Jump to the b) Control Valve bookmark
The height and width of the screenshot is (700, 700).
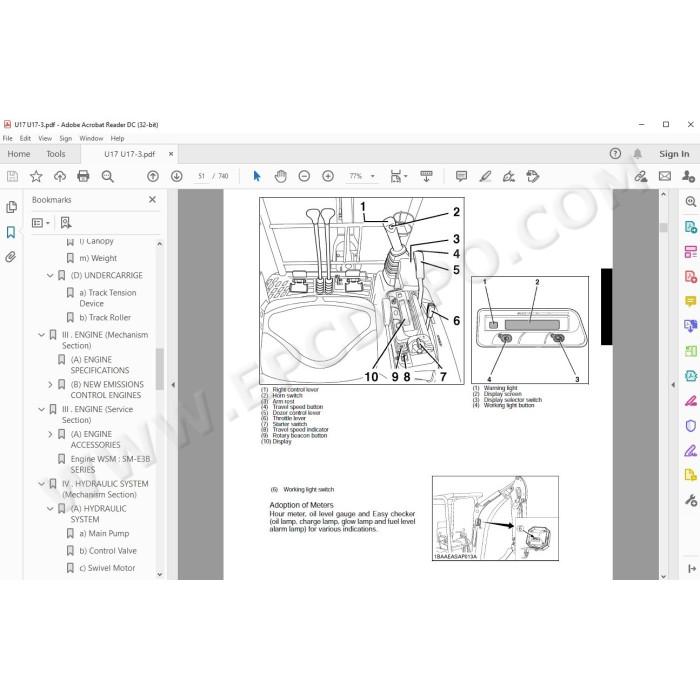click(108, 551)
